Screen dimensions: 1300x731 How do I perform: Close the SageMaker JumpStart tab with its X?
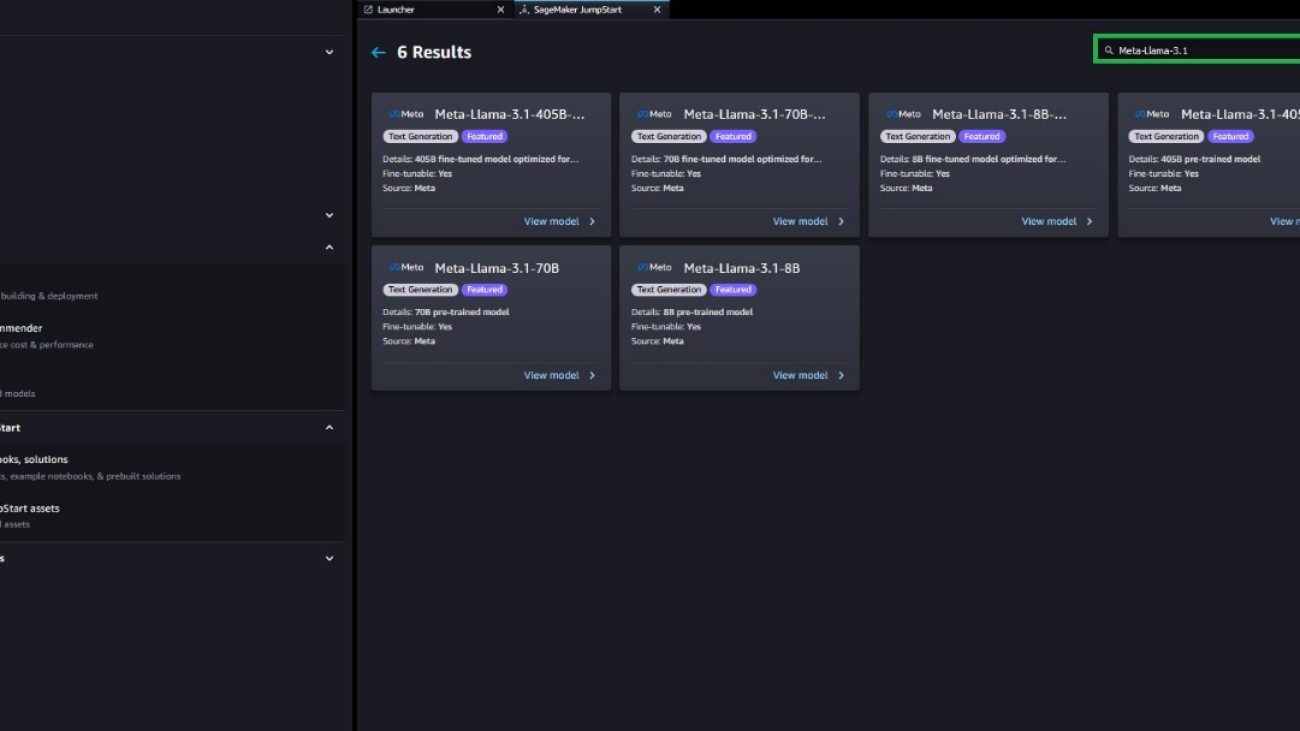tap(657, 9)
